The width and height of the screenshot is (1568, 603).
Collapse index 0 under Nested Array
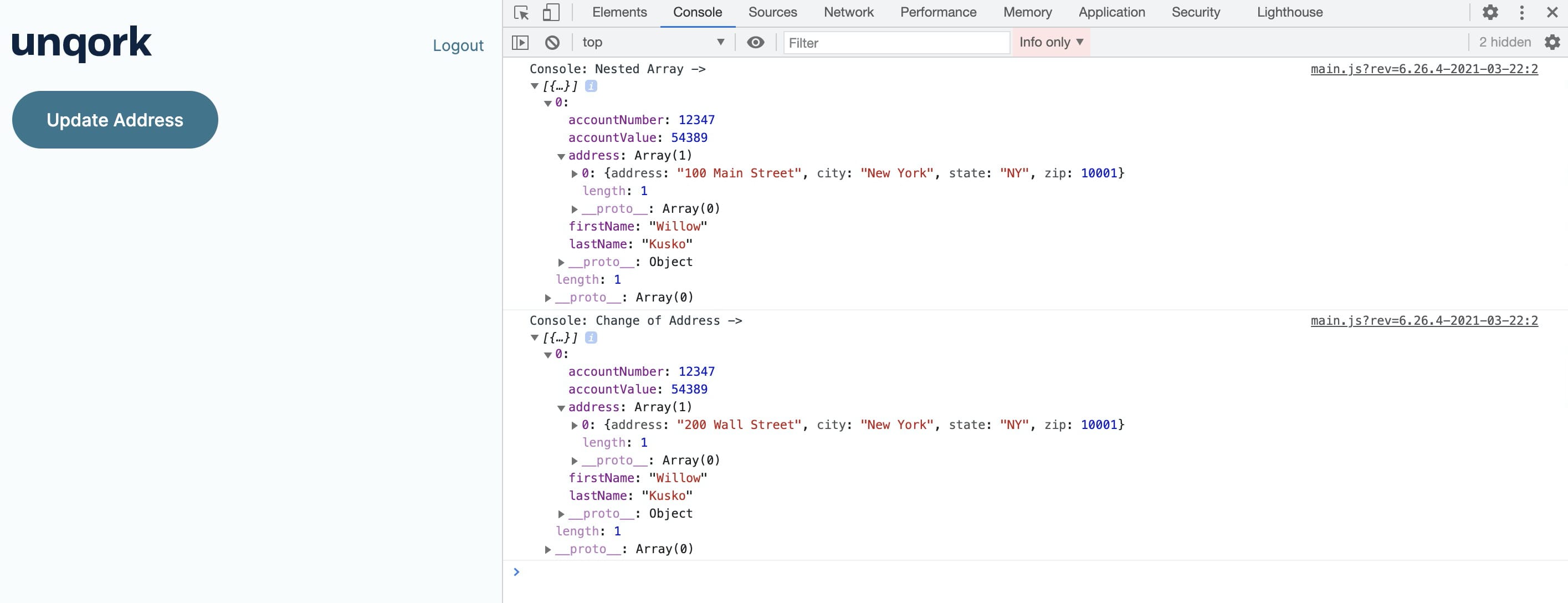548,103
